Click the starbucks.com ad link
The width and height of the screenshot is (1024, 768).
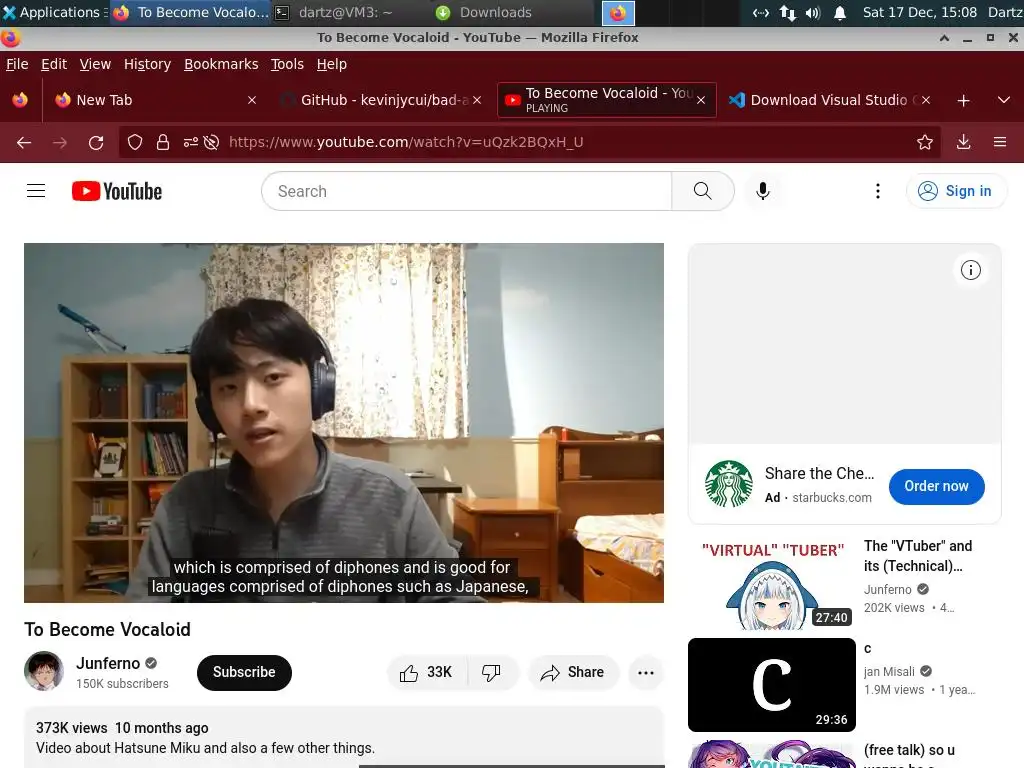831,498
